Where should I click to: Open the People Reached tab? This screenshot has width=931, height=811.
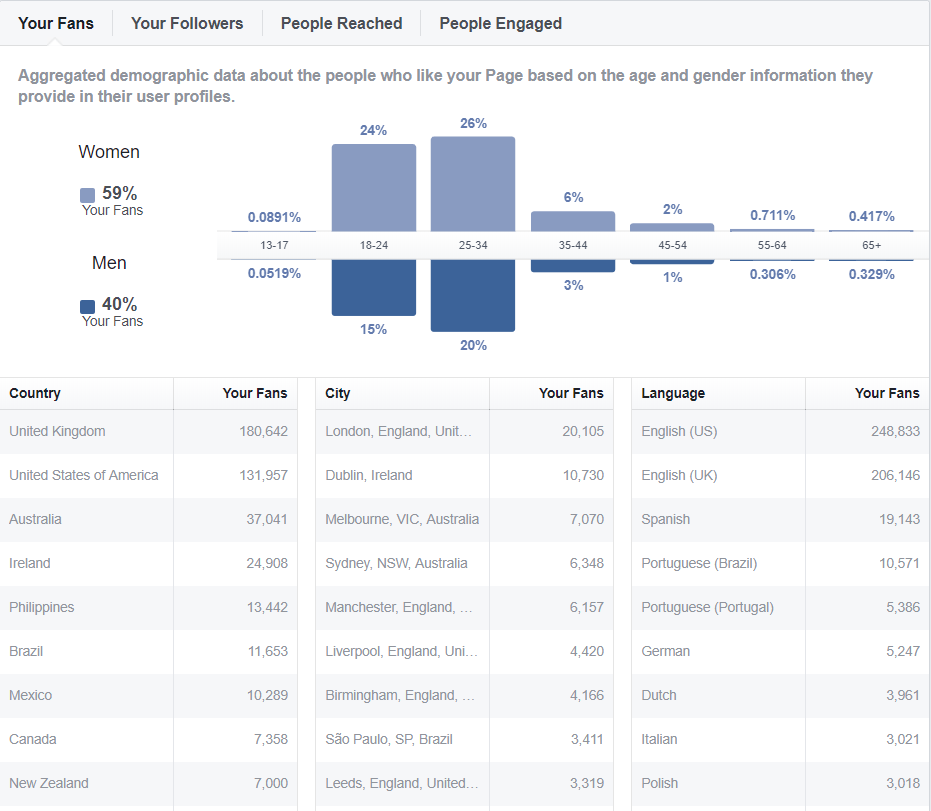click(x=341, y=23)
